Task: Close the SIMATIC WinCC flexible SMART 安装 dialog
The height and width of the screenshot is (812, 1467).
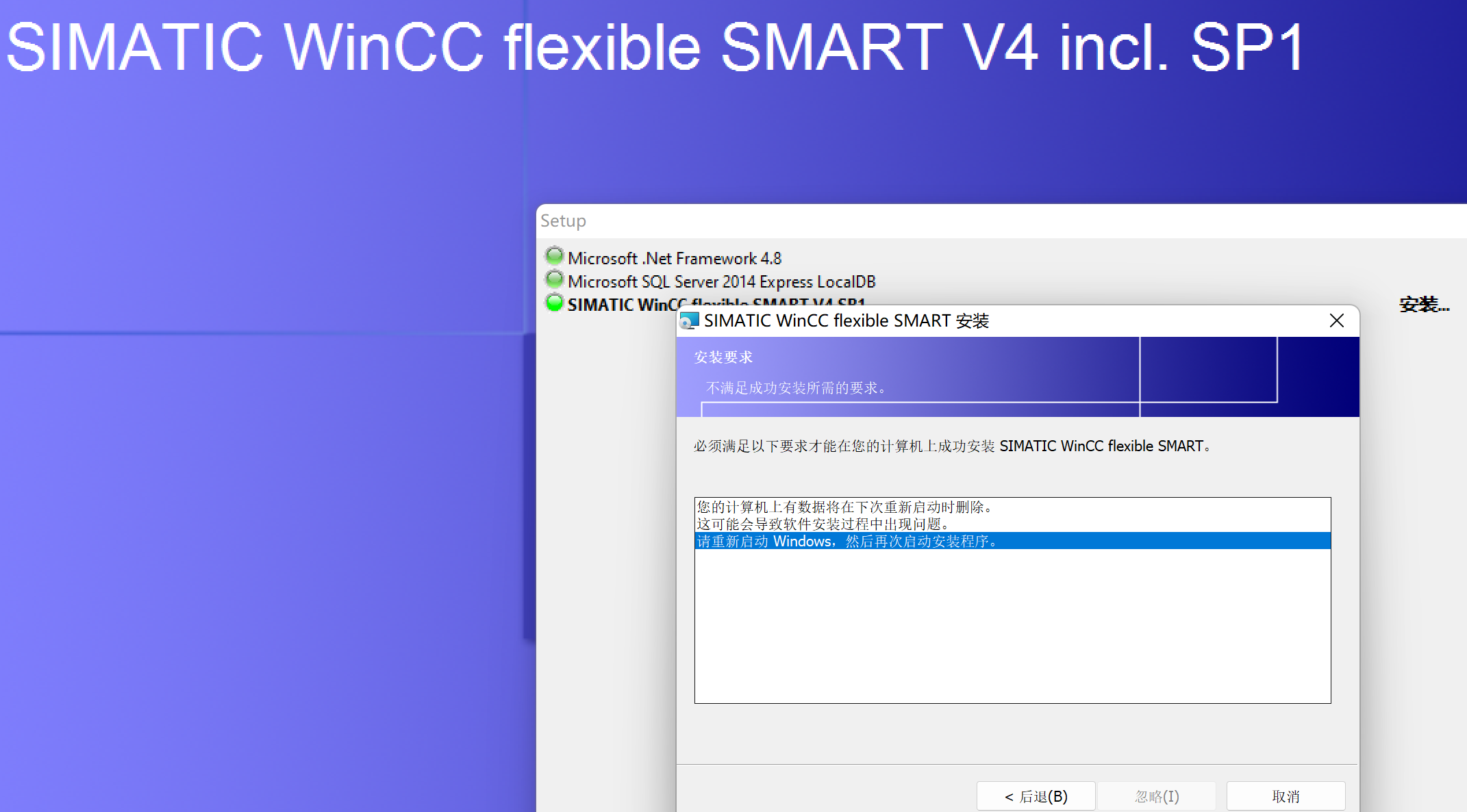Action: [x=1336, y=320]
